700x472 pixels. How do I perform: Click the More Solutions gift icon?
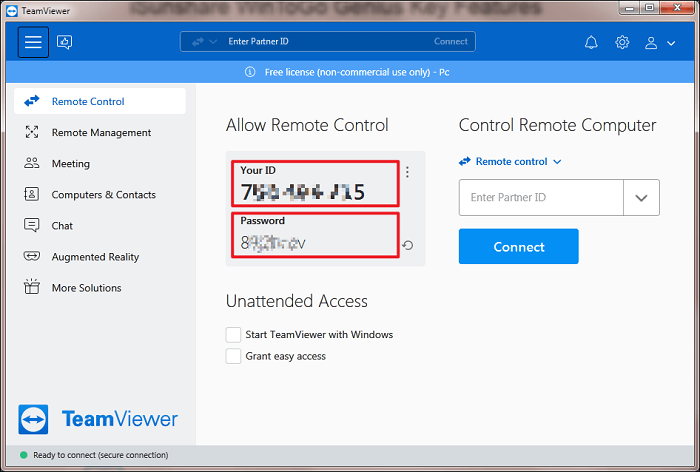(x=32, y=286)
